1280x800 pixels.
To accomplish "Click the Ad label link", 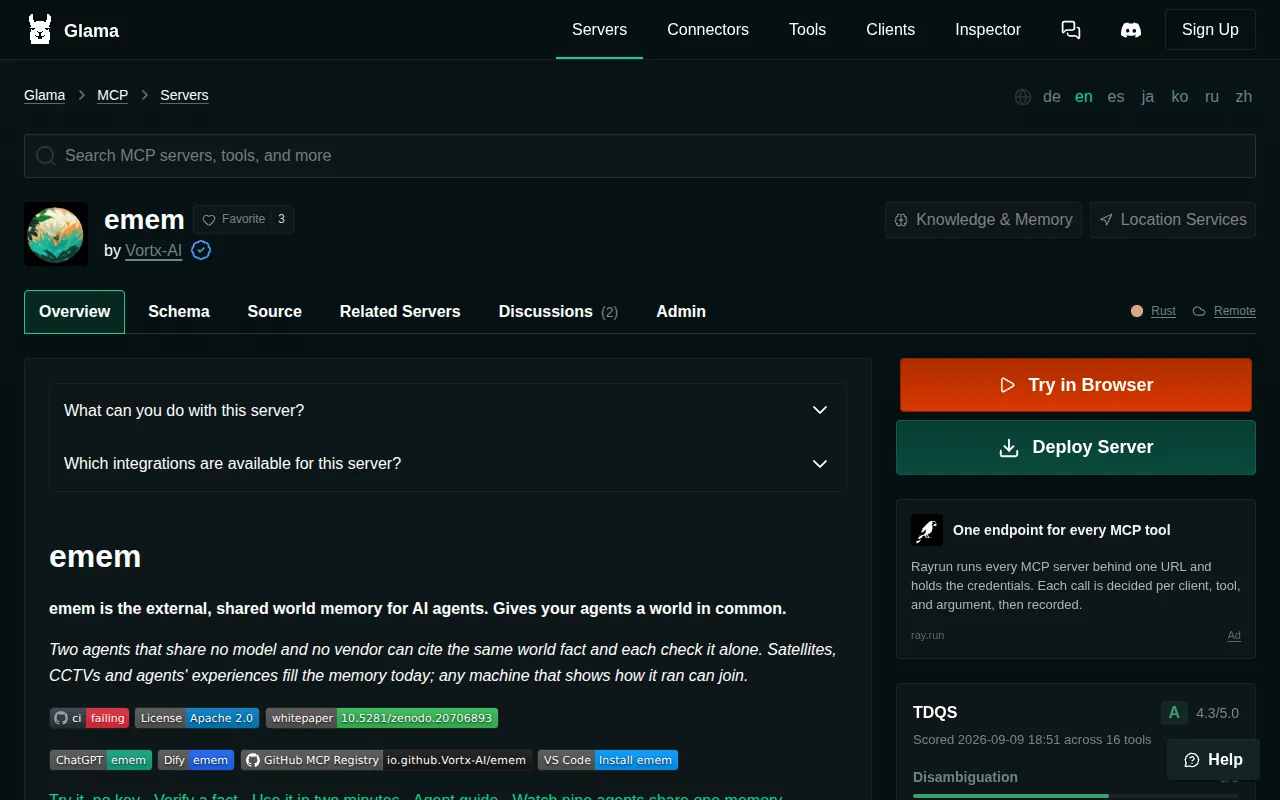I will (x=1234, y=636).
